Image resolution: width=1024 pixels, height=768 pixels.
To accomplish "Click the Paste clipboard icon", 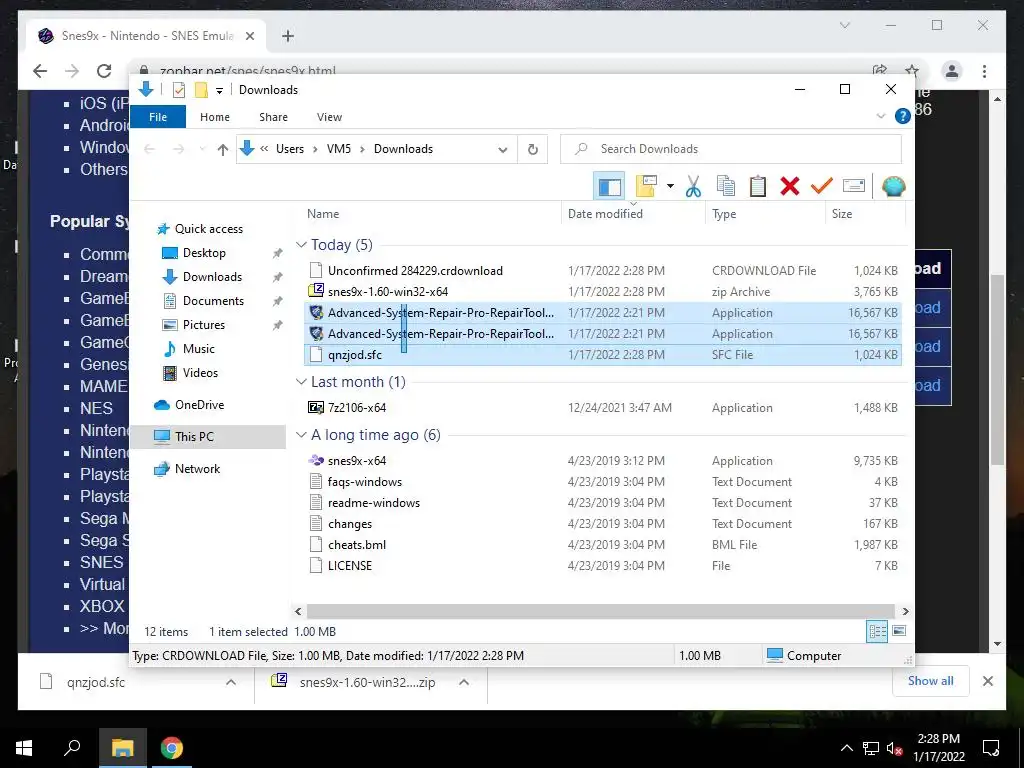I will pos(758,187).
